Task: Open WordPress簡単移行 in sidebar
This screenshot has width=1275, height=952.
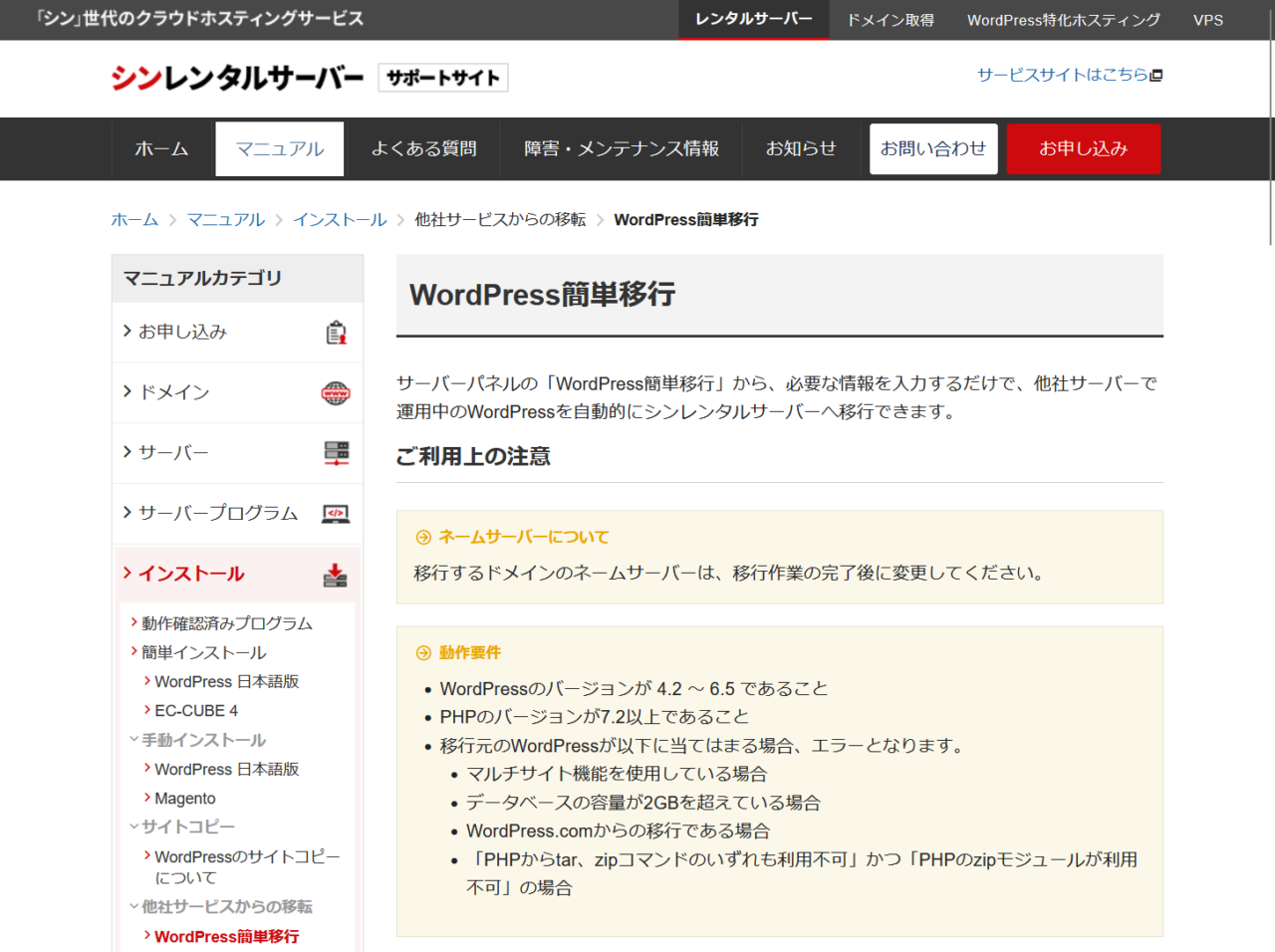Action: pyautogui.click(x=227, y=937)
